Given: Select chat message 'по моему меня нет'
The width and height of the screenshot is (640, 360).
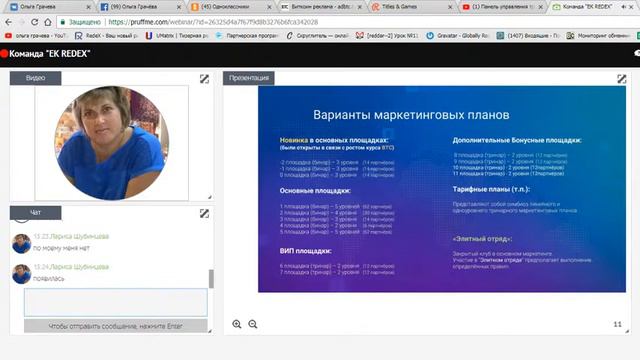Looking at the screenshot, I should coord(61,248).
